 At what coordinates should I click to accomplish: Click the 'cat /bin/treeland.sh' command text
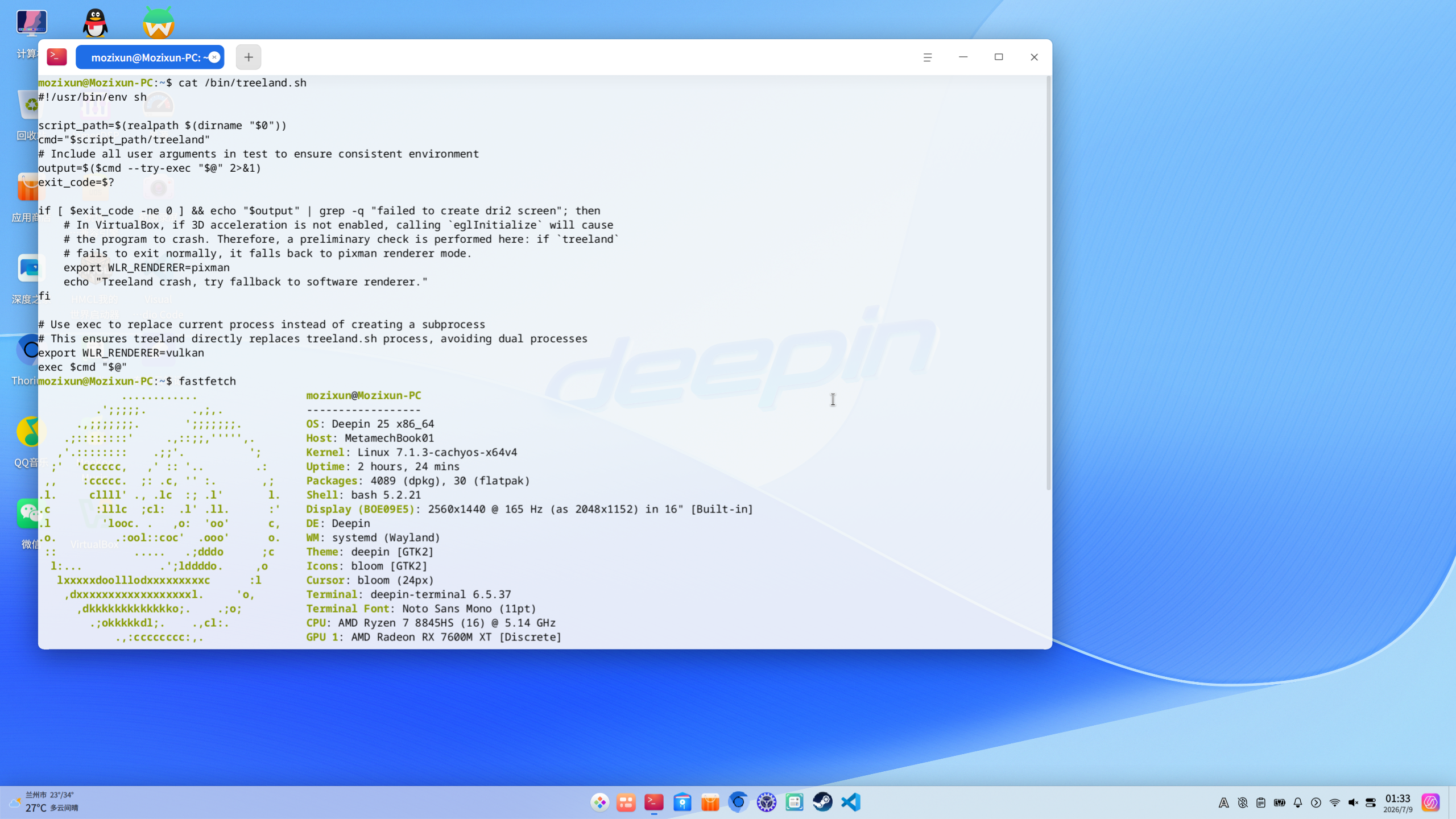coord(243,82)
